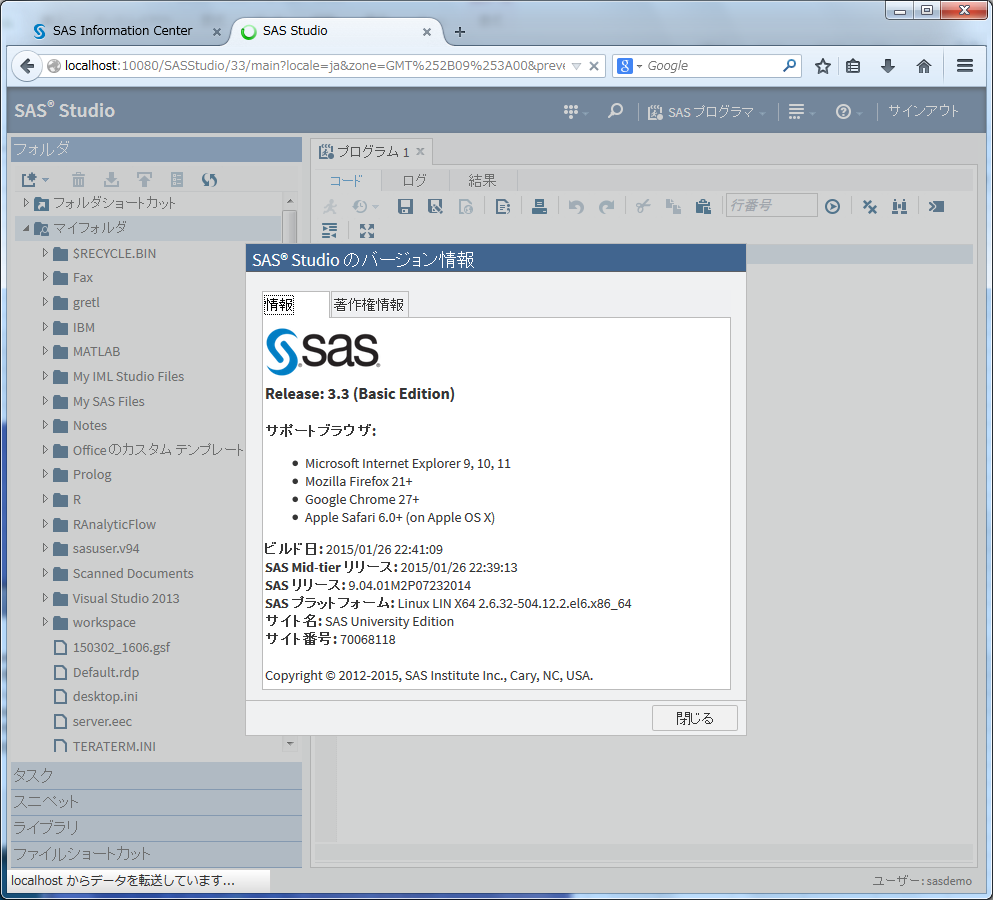Click the Properties icon in folder toolbar

click(177, 180)
